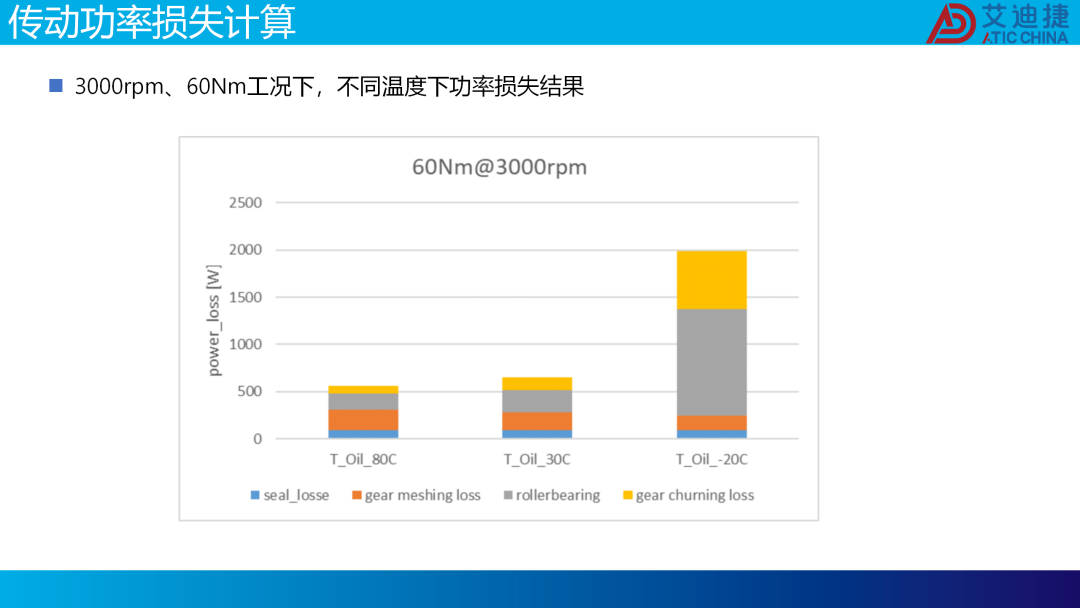Select yellow churning segment of T_Oil_-20C bar

(712, 280)
